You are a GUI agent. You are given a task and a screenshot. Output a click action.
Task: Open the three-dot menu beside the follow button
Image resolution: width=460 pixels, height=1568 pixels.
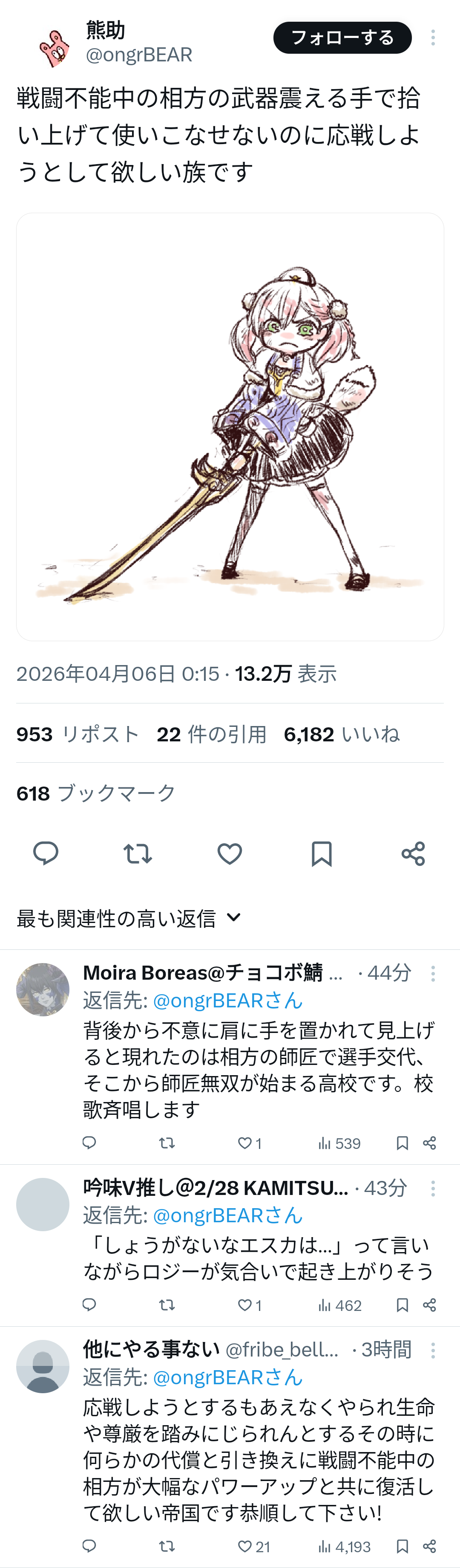433,38
